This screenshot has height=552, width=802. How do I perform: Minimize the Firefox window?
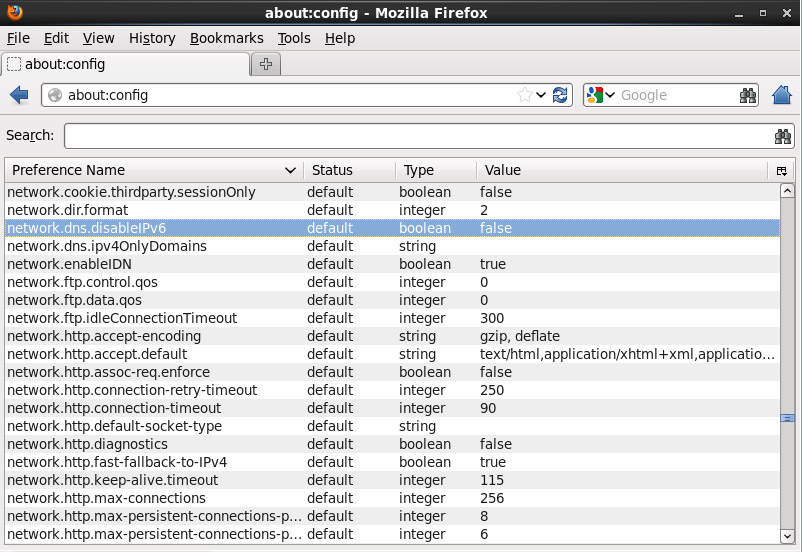point(739,13)
